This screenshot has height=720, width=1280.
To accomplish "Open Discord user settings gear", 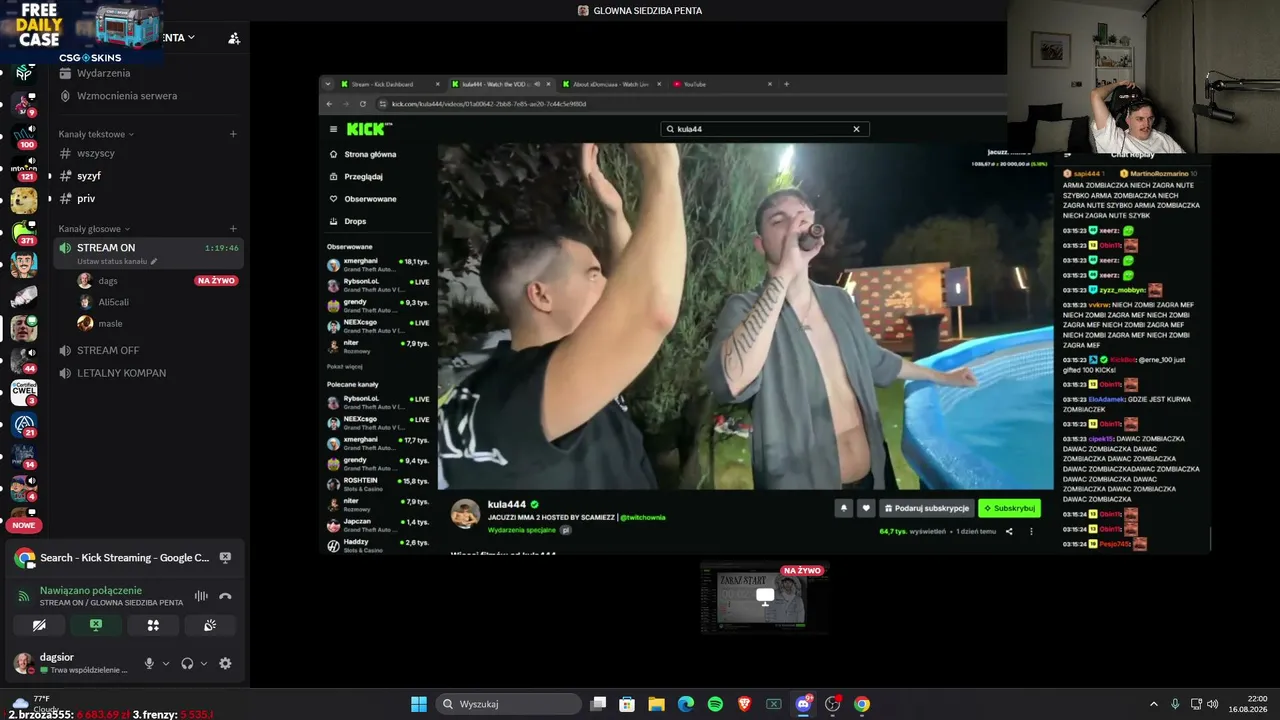I will point(225,663).
